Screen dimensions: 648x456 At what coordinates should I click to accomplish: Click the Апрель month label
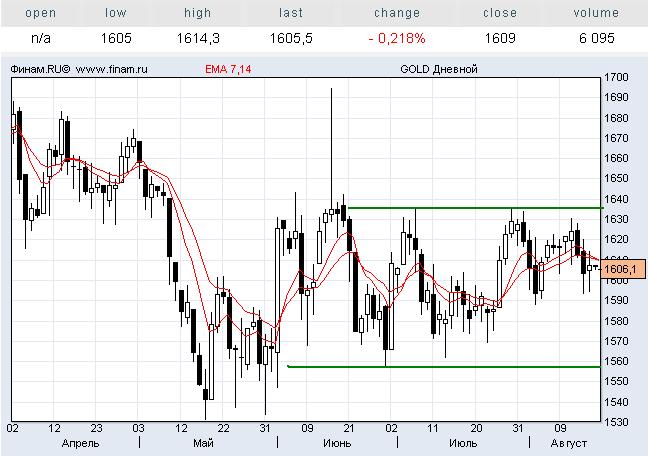tap(80, 444)
